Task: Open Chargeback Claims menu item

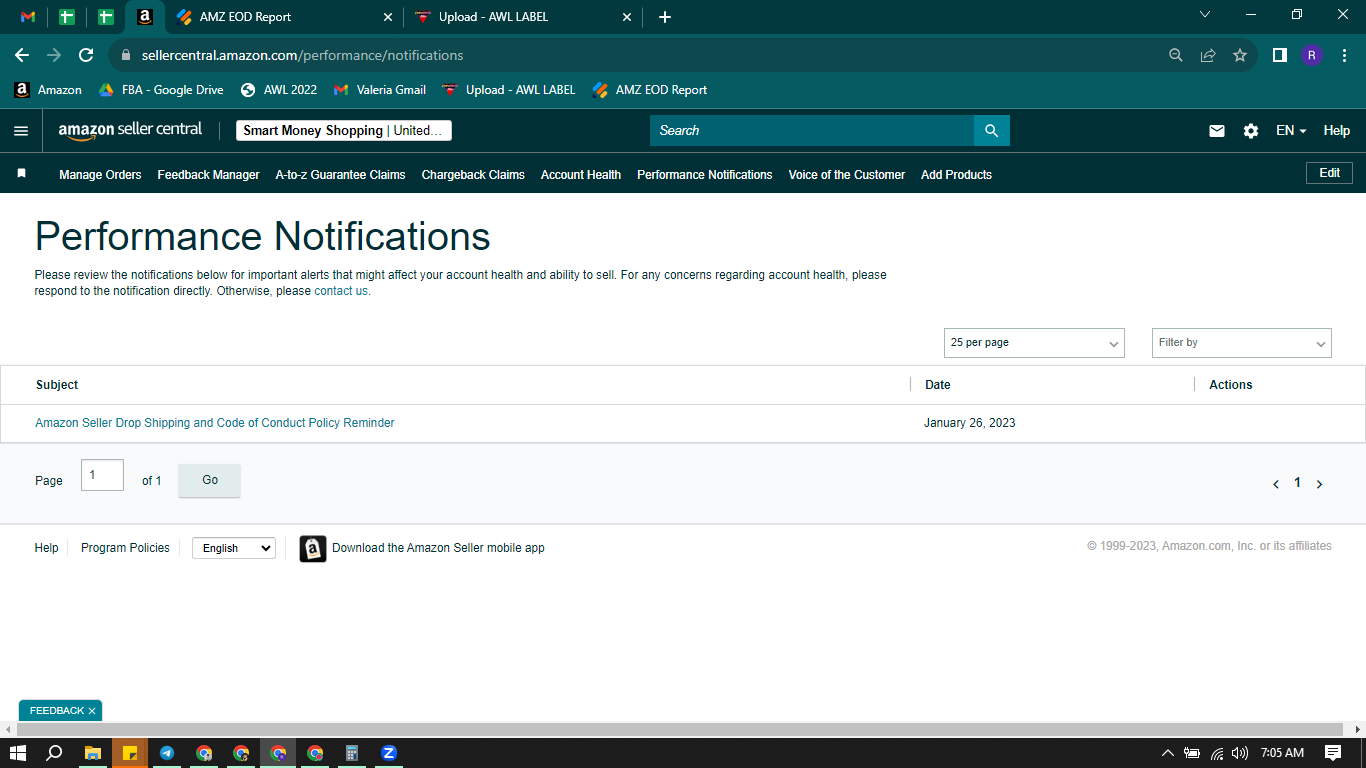Action: tap(473, 175)
